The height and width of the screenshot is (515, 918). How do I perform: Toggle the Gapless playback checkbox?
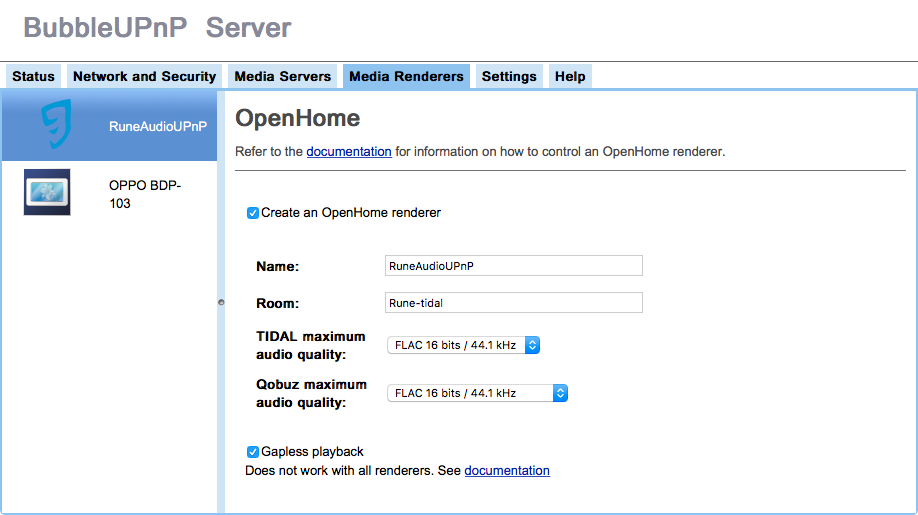coord(252,452)
